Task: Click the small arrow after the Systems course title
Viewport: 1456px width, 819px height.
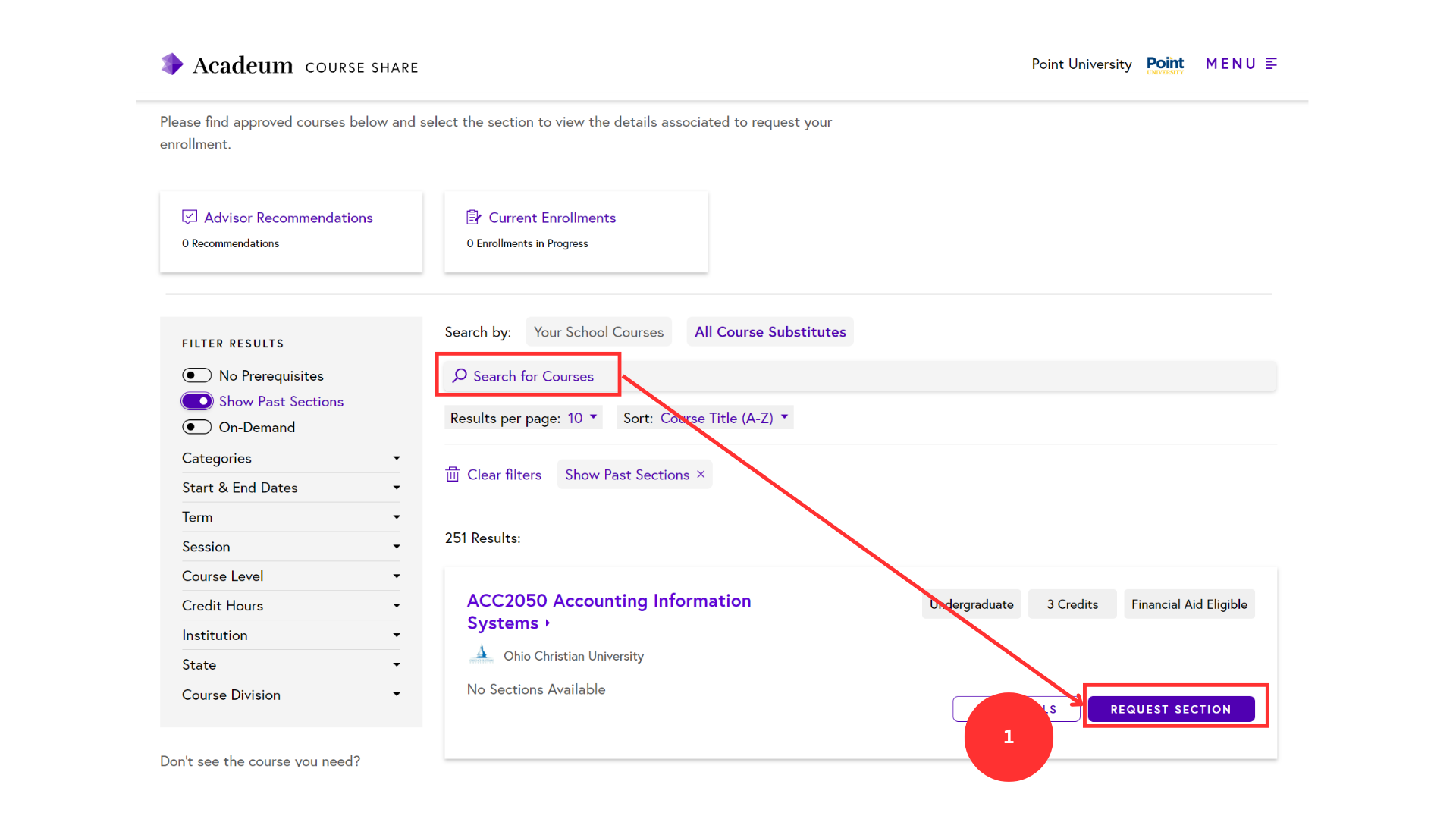Action: pyautogui.click(x=548, y=623)
